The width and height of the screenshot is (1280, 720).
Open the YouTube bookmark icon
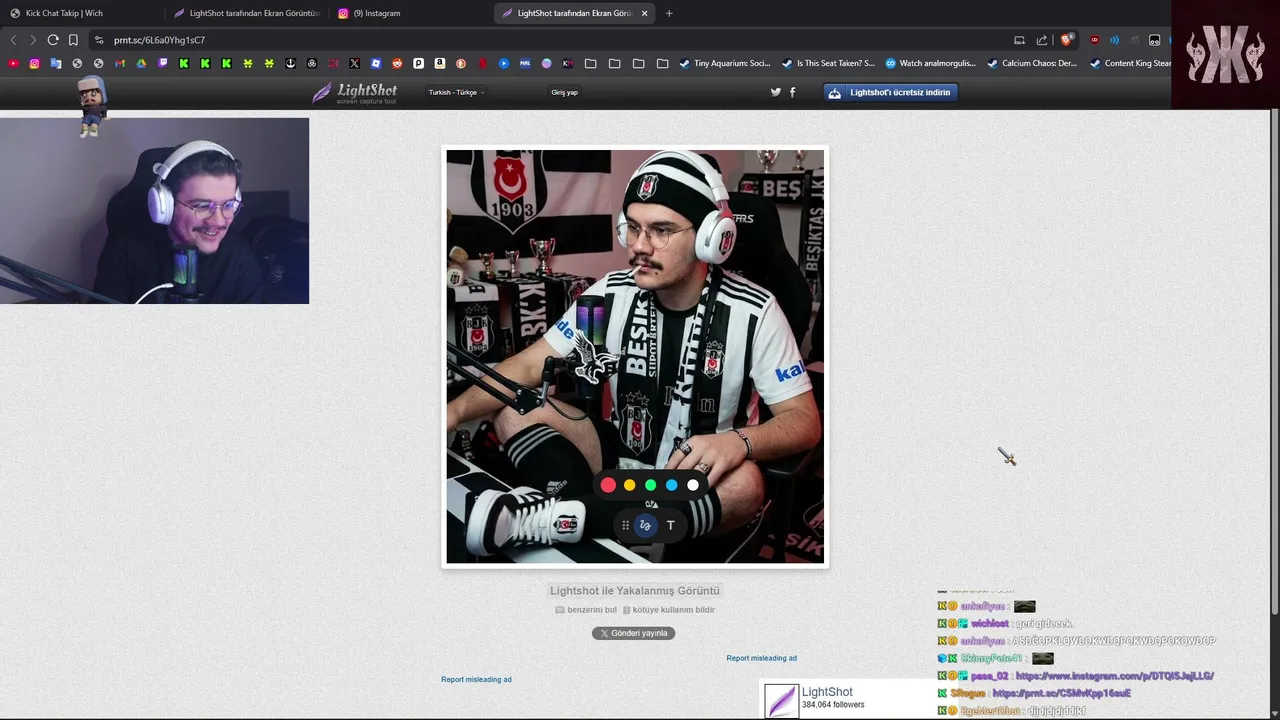(x=13, y=63)
